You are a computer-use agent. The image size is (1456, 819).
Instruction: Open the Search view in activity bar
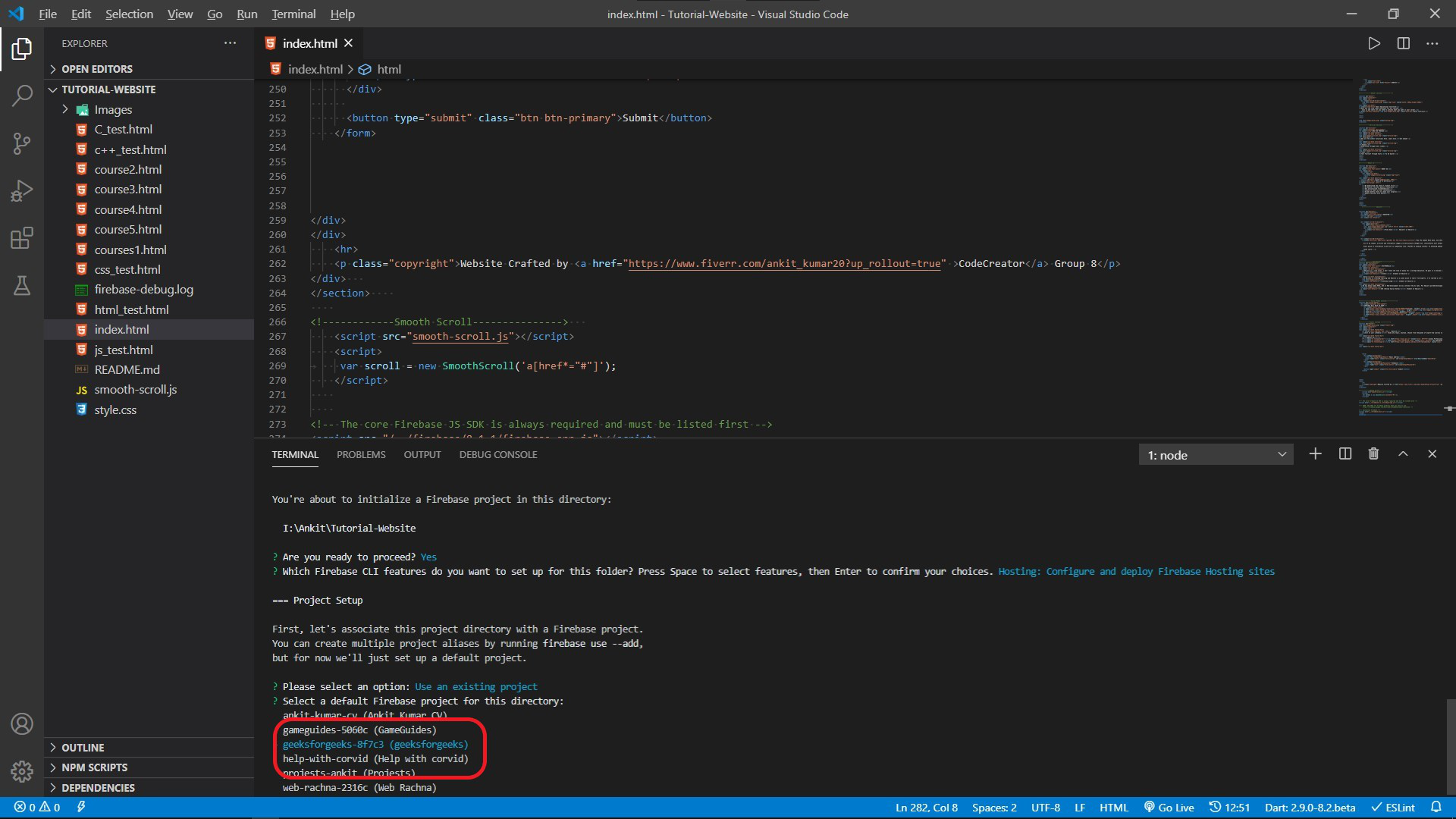(22, 96)
